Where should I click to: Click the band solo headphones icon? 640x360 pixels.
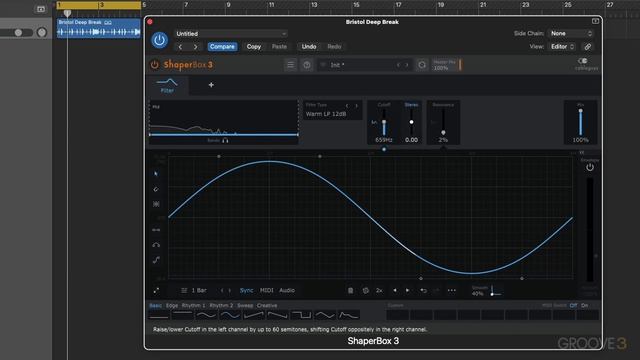pos(225,140)
